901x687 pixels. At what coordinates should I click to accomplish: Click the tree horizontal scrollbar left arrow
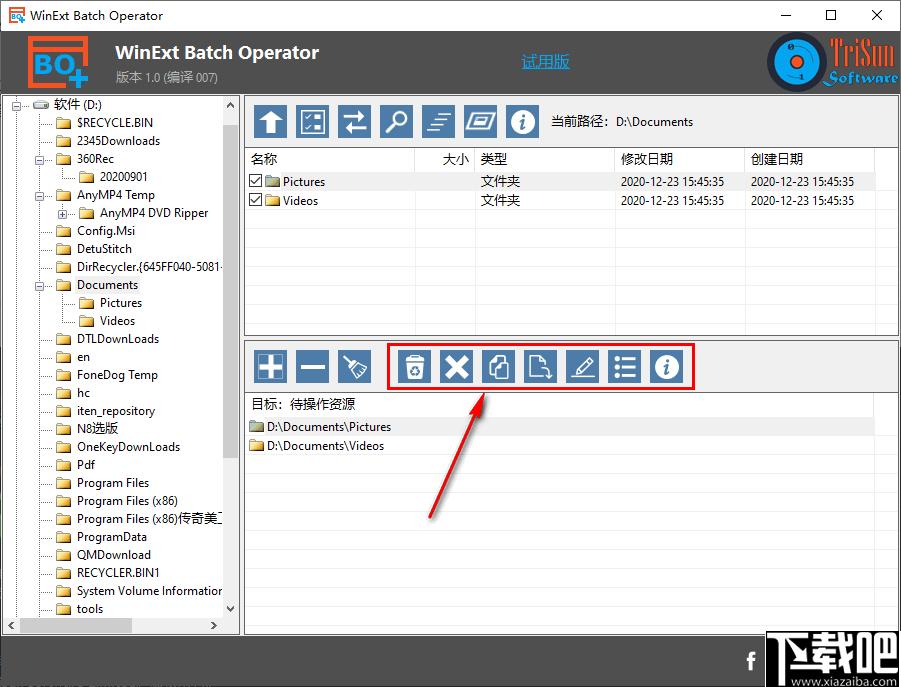coord(11,626)
